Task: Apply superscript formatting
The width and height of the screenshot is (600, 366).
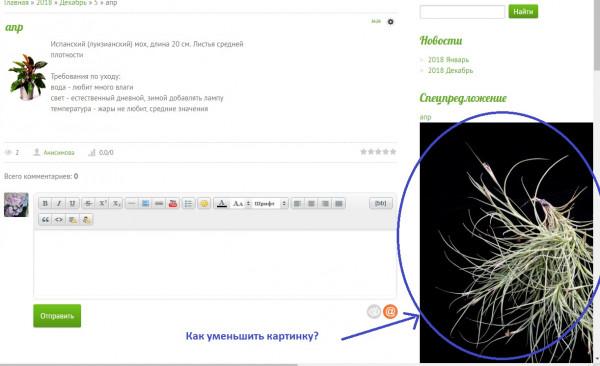Action: 103,203
